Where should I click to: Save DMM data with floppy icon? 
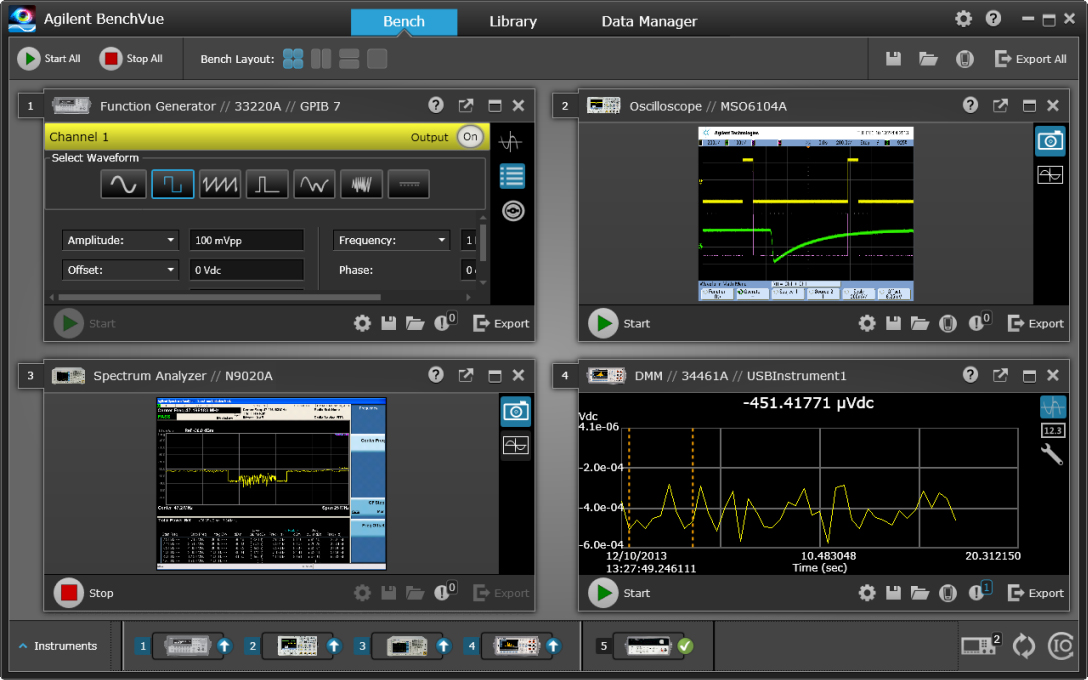coord(893,593)
